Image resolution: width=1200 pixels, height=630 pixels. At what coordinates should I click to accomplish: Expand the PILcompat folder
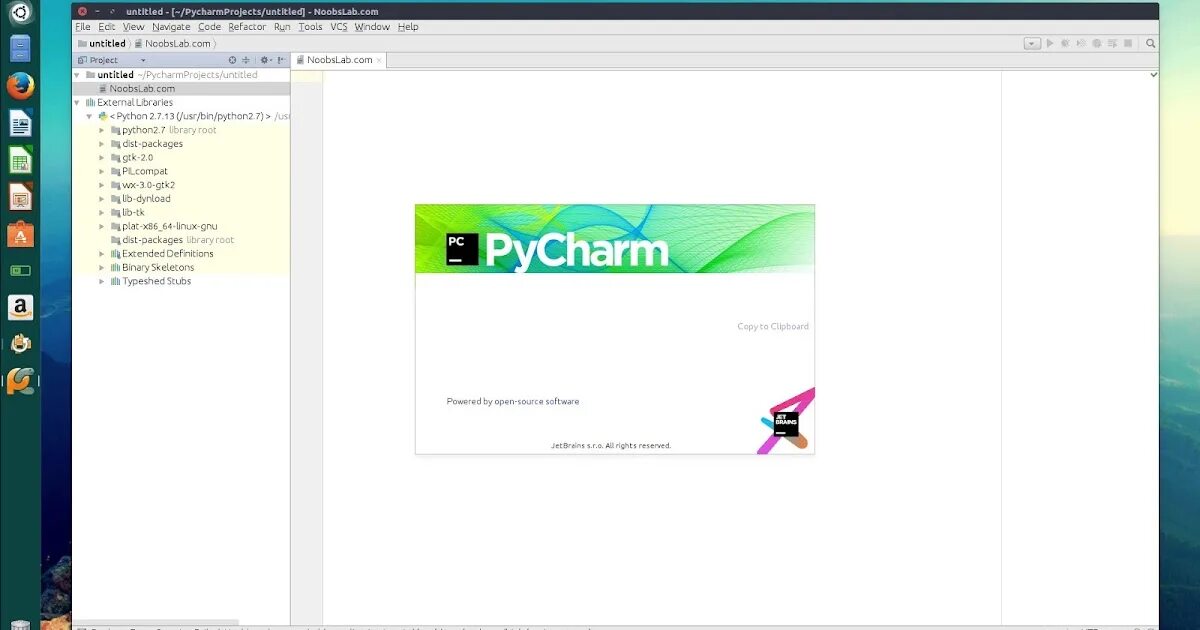tap(102, 171)
